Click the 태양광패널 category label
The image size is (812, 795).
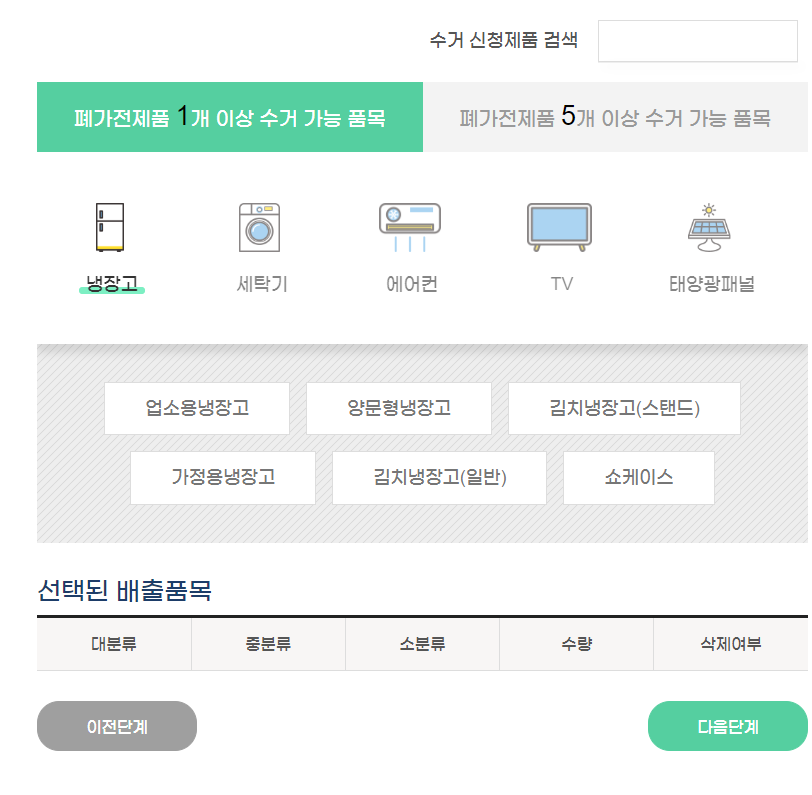point(712,284)
